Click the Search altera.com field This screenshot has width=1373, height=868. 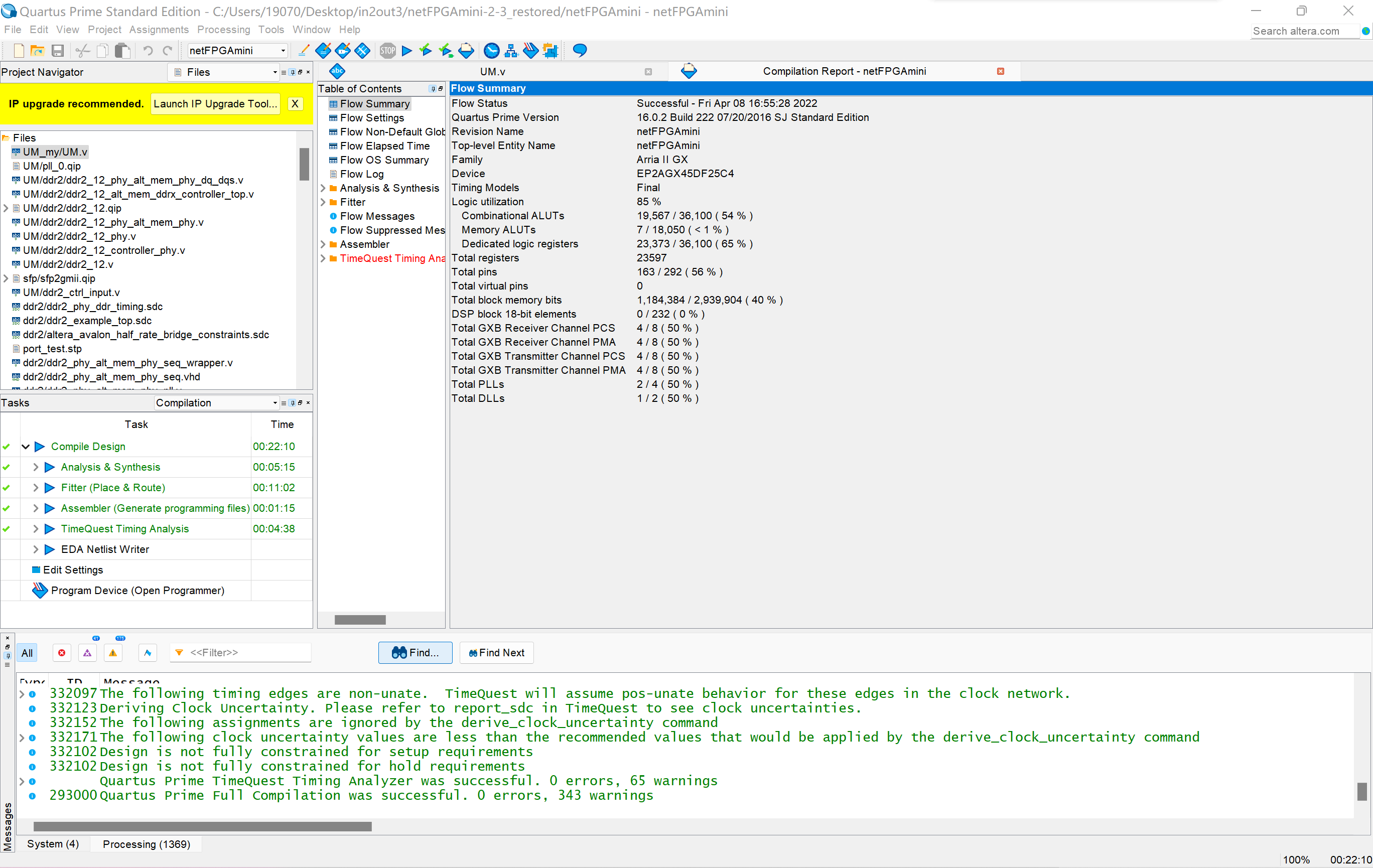point(1305,31)
